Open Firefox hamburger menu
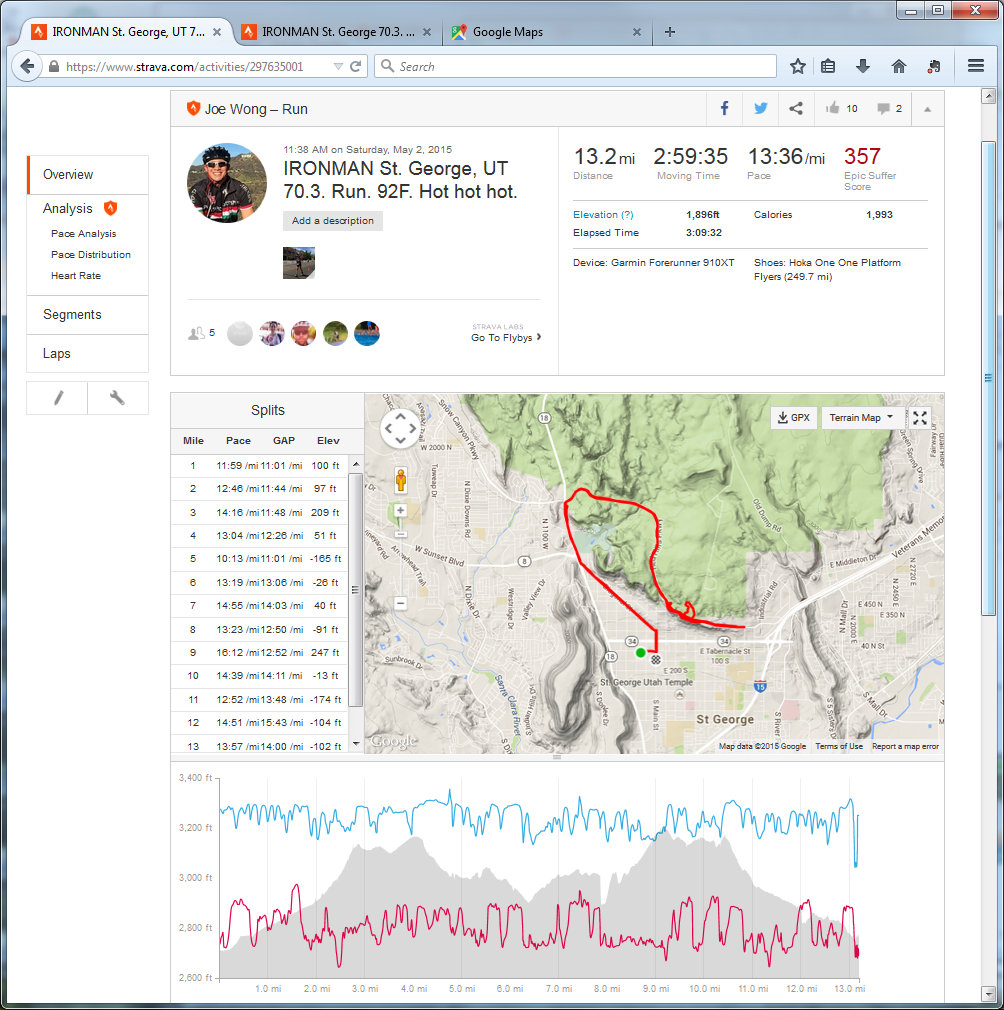Viewport: 1004px width, 1010px height. tap(976, 66)
